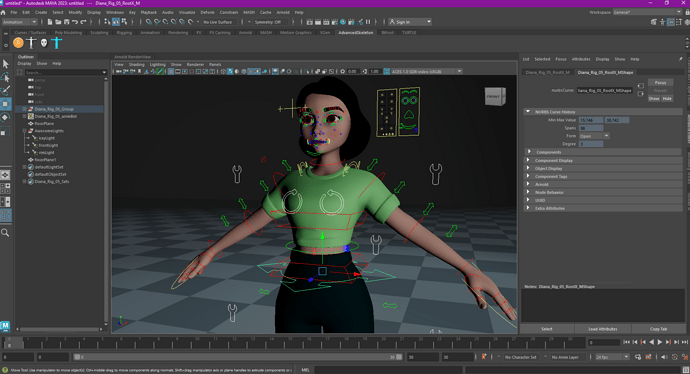Click the orange AdvancedSkeleton shelf icon
Image resolution: width=690 pixels, height=374 pixels.
(18, 43)
